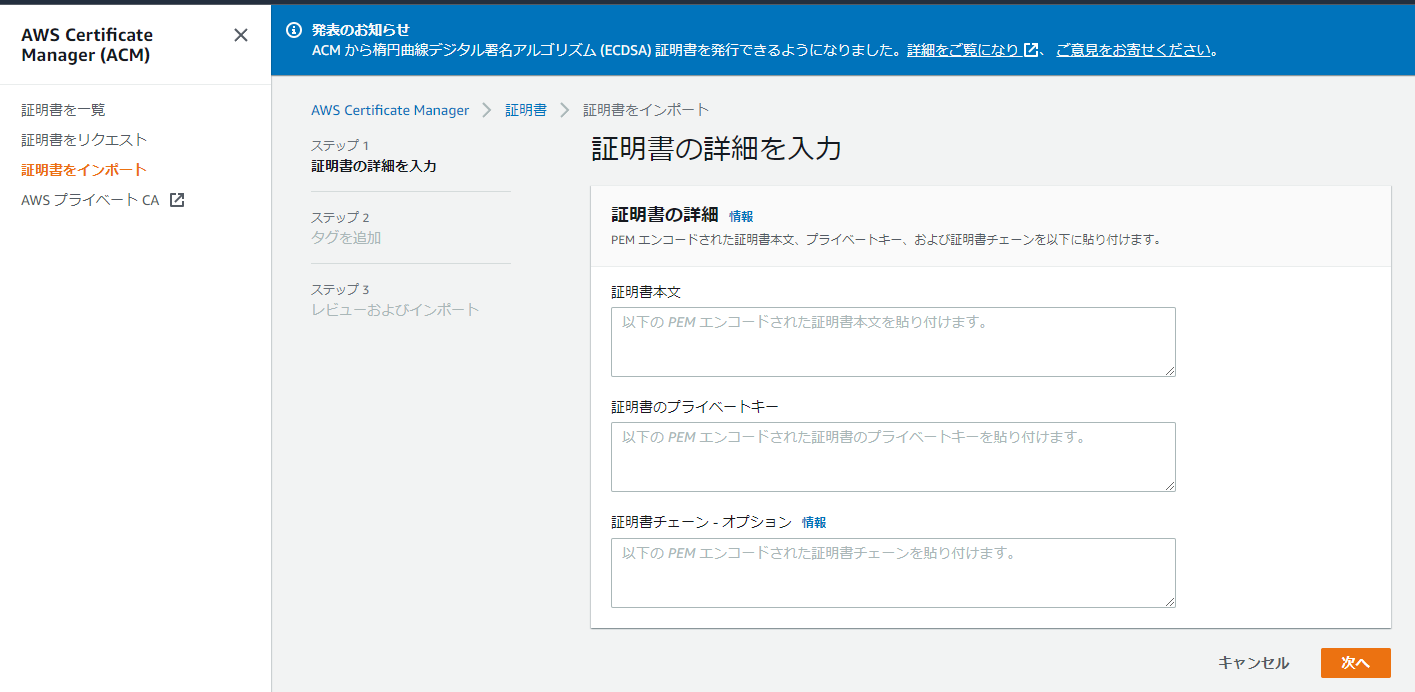Focus the 証明書本文 text area
Viewport: 1415px width, 692px height.
click(x=893, y=342)
